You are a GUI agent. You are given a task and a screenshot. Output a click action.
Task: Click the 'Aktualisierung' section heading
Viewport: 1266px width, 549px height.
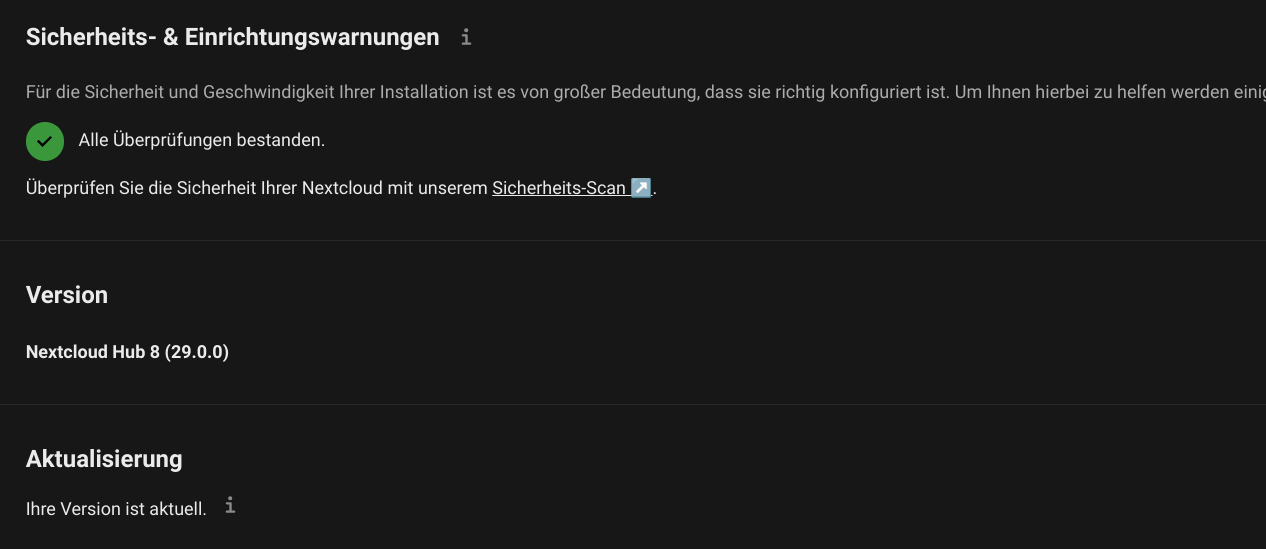click(104, 459)
